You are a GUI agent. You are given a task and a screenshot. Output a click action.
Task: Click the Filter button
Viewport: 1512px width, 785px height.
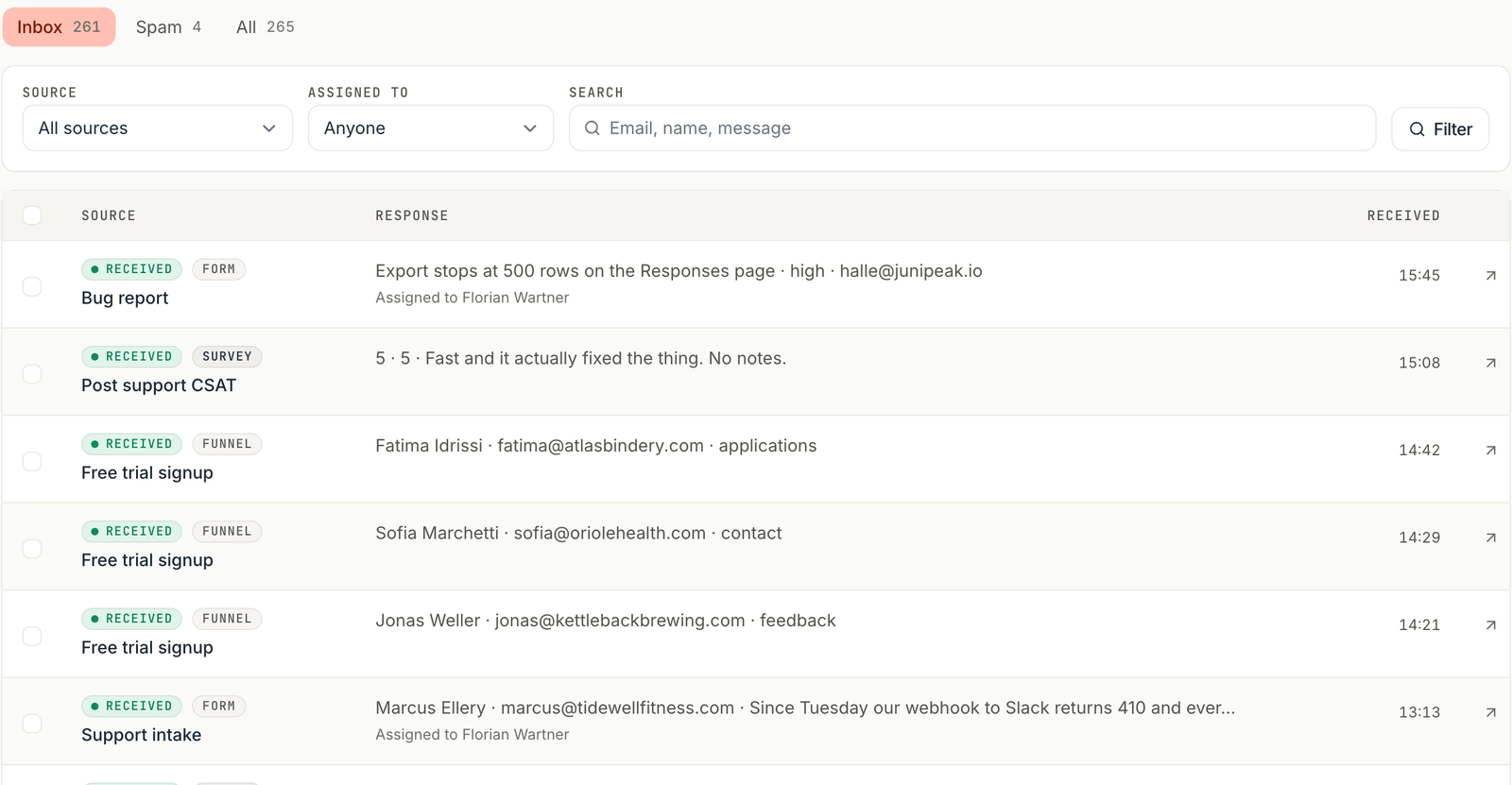[1440, 128]
